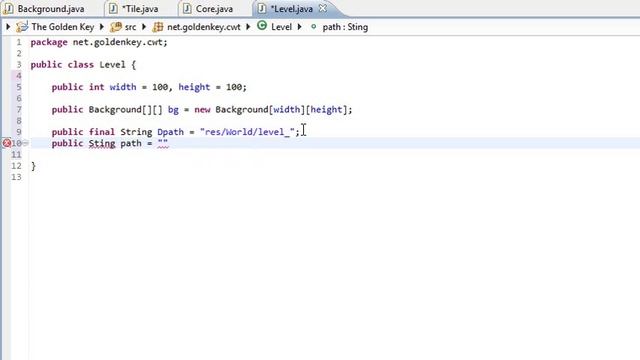Click the field icon beside path : Sting
Viewport: 640px width, 360px height.
coord(313,27)
